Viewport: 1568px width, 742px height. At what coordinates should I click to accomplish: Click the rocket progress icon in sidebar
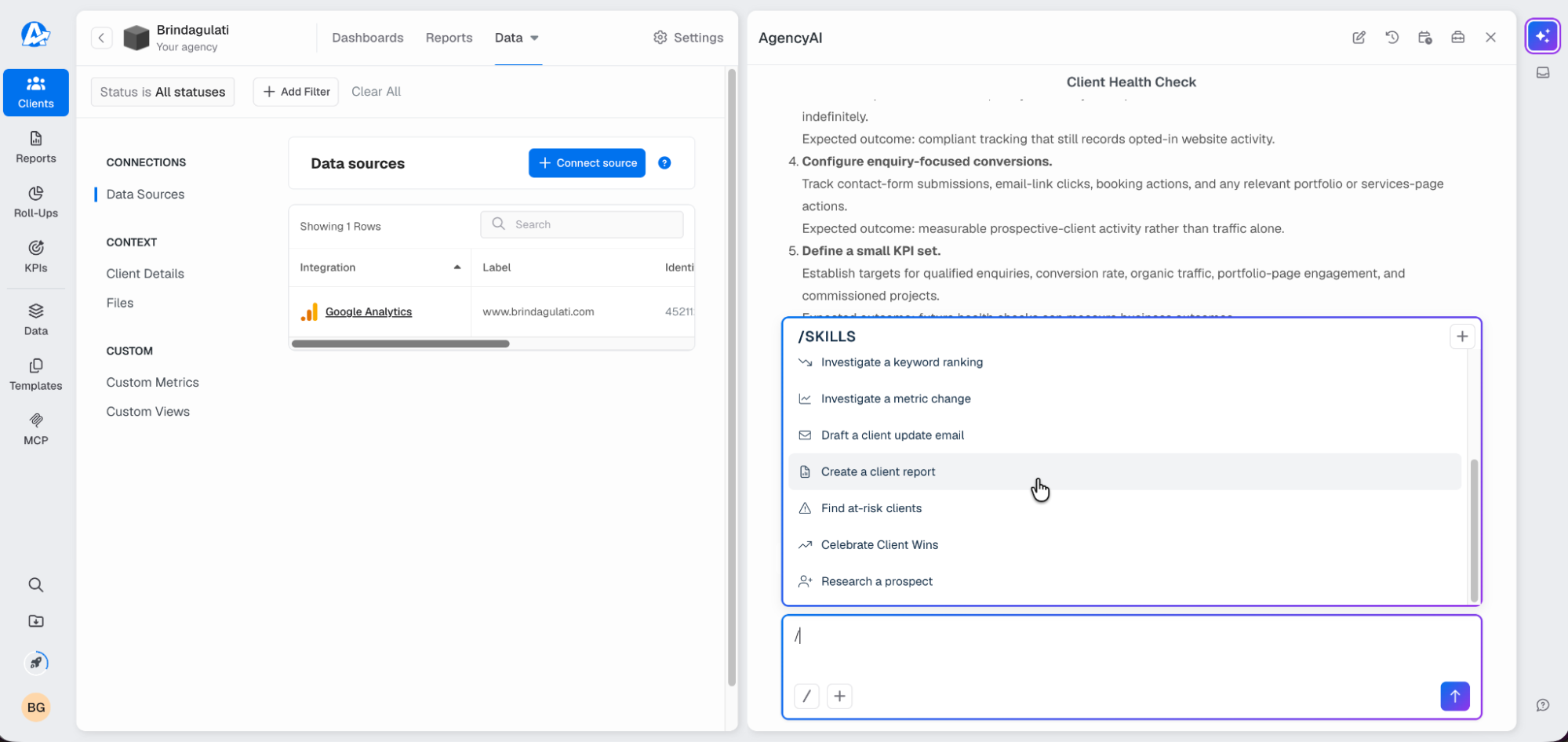[36, 663]
